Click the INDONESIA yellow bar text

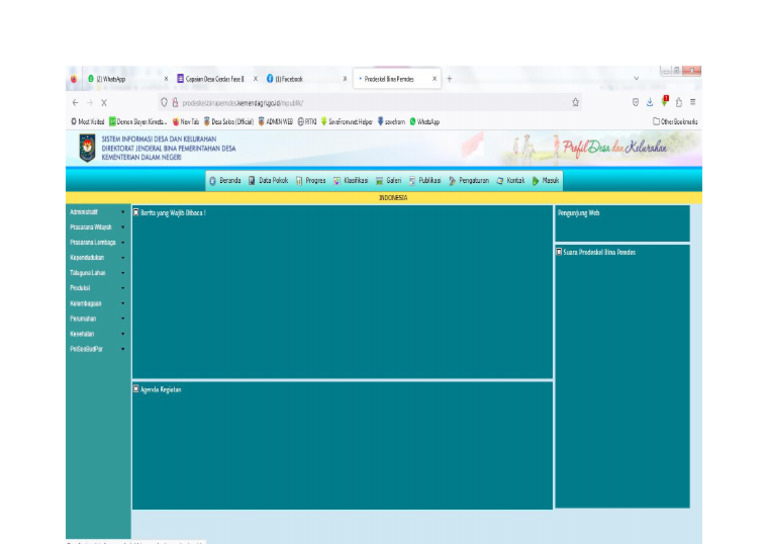click(393, 198)
